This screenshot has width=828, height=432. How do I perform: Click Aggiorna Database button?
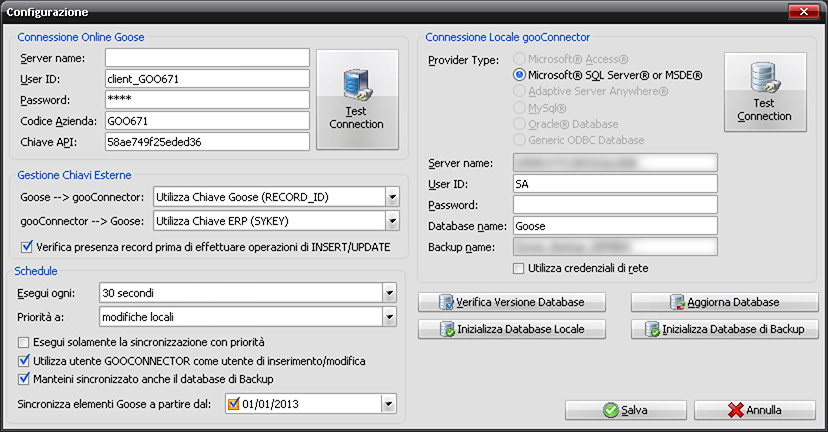point(724,302)
